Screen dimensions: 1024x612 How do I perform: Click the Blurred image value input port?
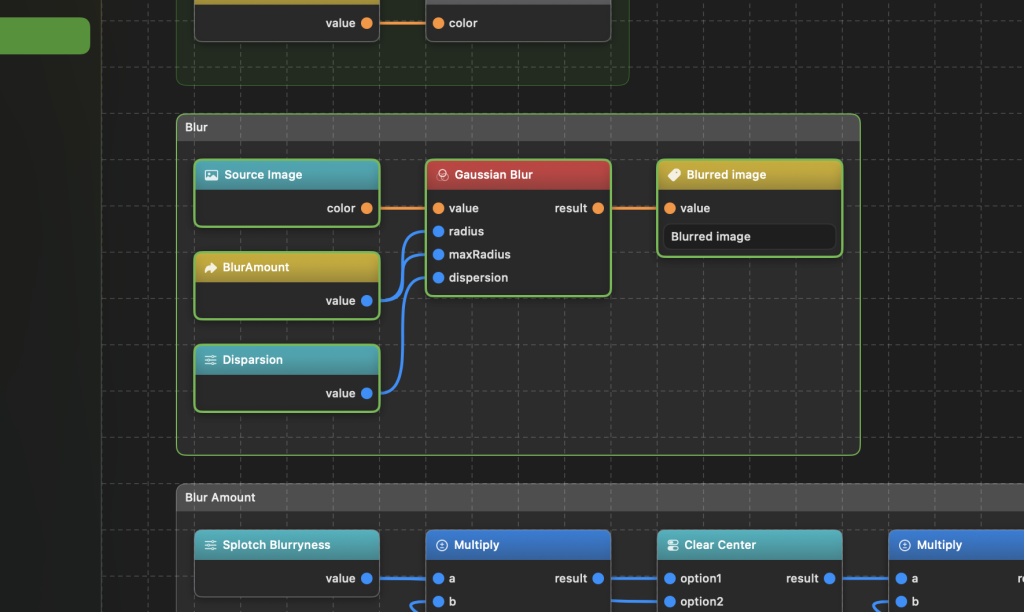coord(669,208)
